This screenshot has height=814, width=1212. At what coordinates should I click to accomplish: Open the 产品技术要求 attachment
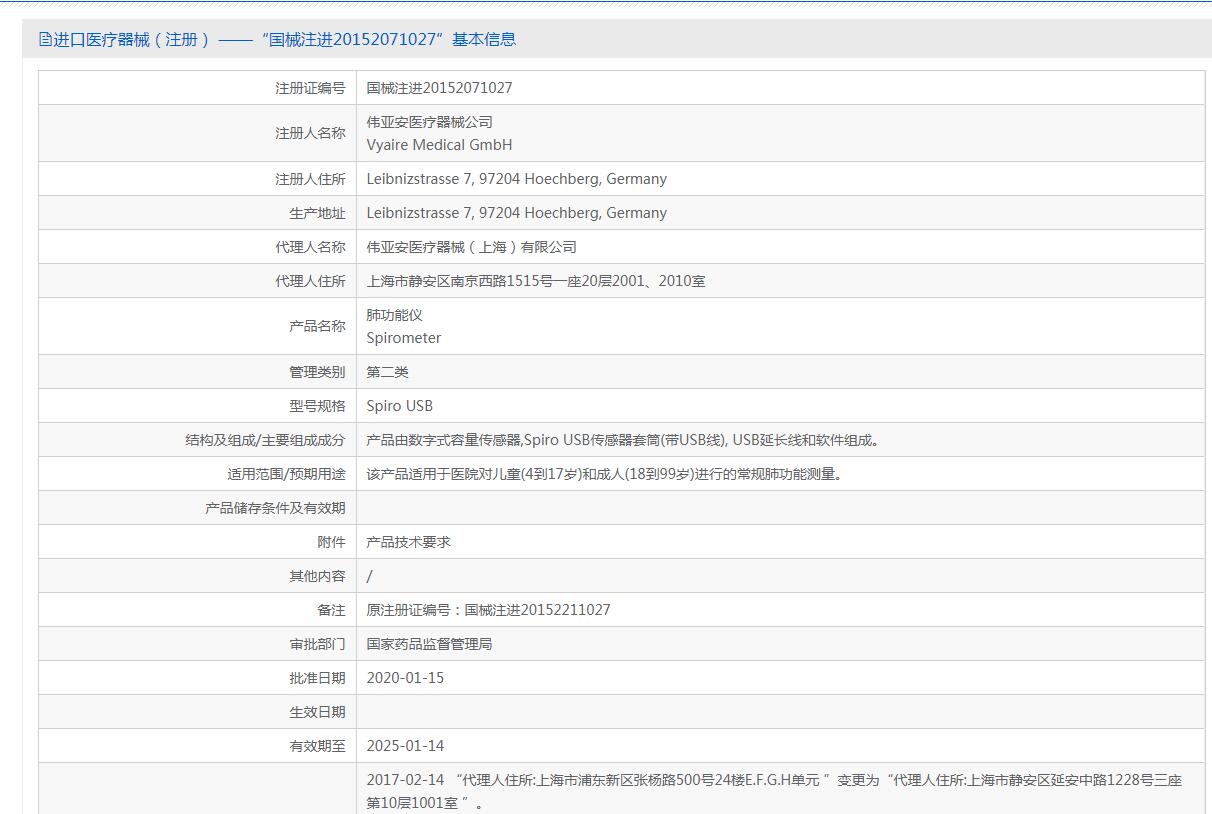coord(408,542)
